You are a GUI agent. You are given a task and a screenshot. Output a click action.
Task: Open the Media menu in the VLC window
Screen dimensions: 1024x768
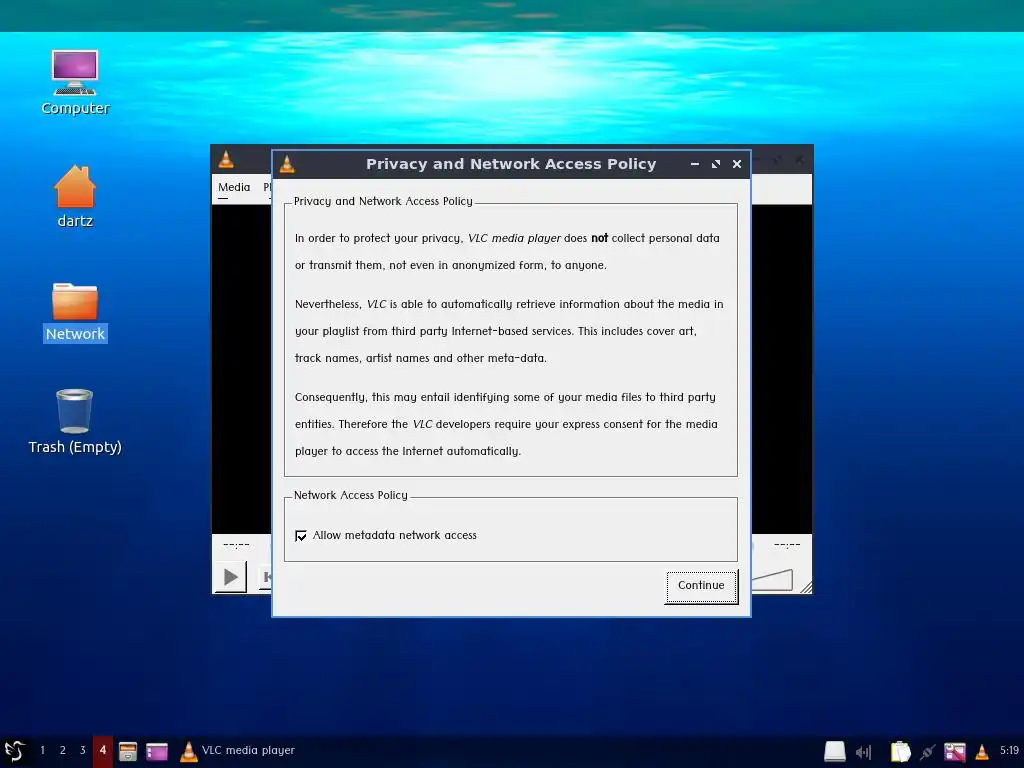point(234,187)
